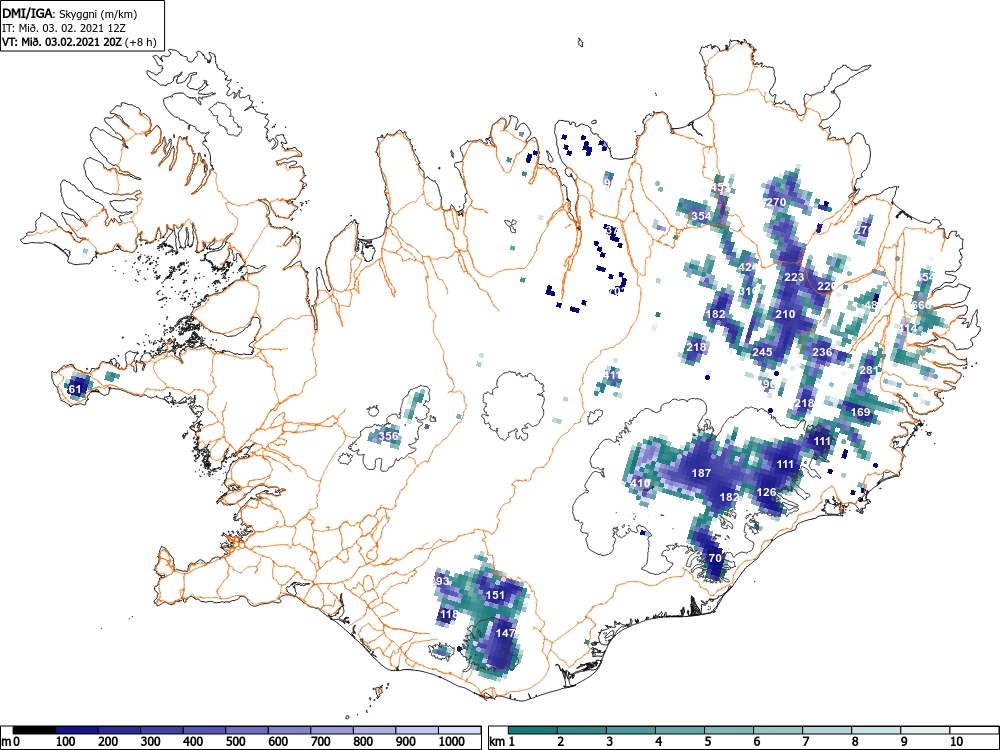Click the 169 visibility value on the map
Viewport: 1000px width, 750px height.
click(860, 411)
